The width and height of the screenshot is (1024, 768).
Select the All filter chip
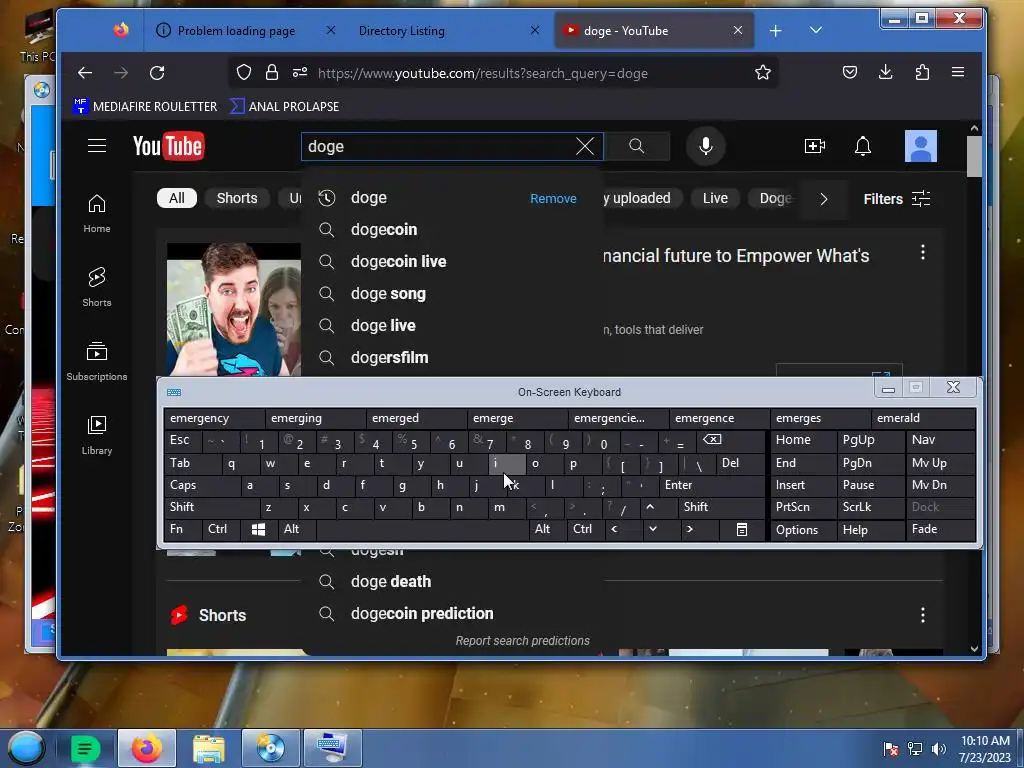(x=176, y=198)
